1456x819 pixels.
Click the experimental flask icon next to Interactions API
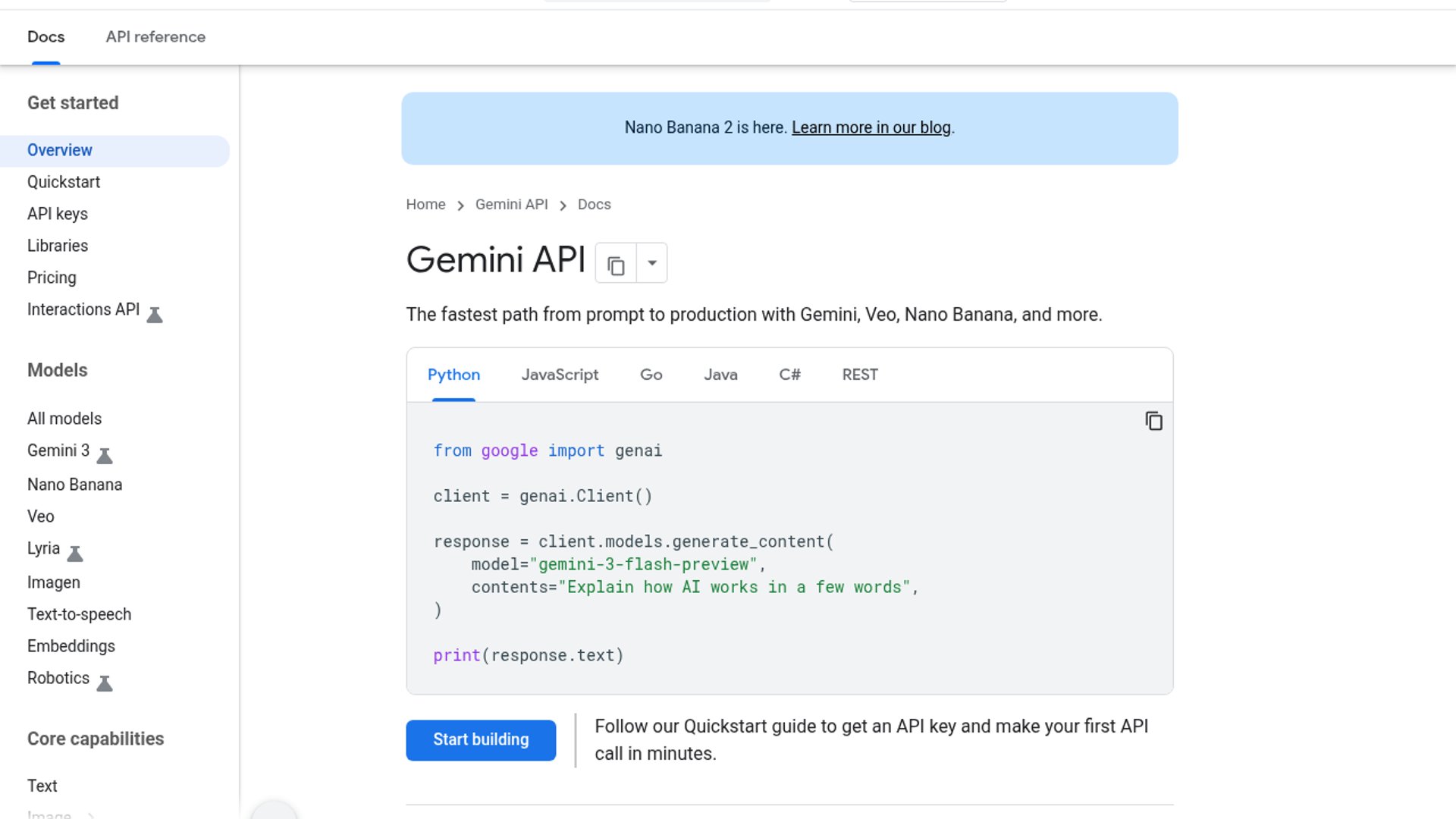[155, 315]
